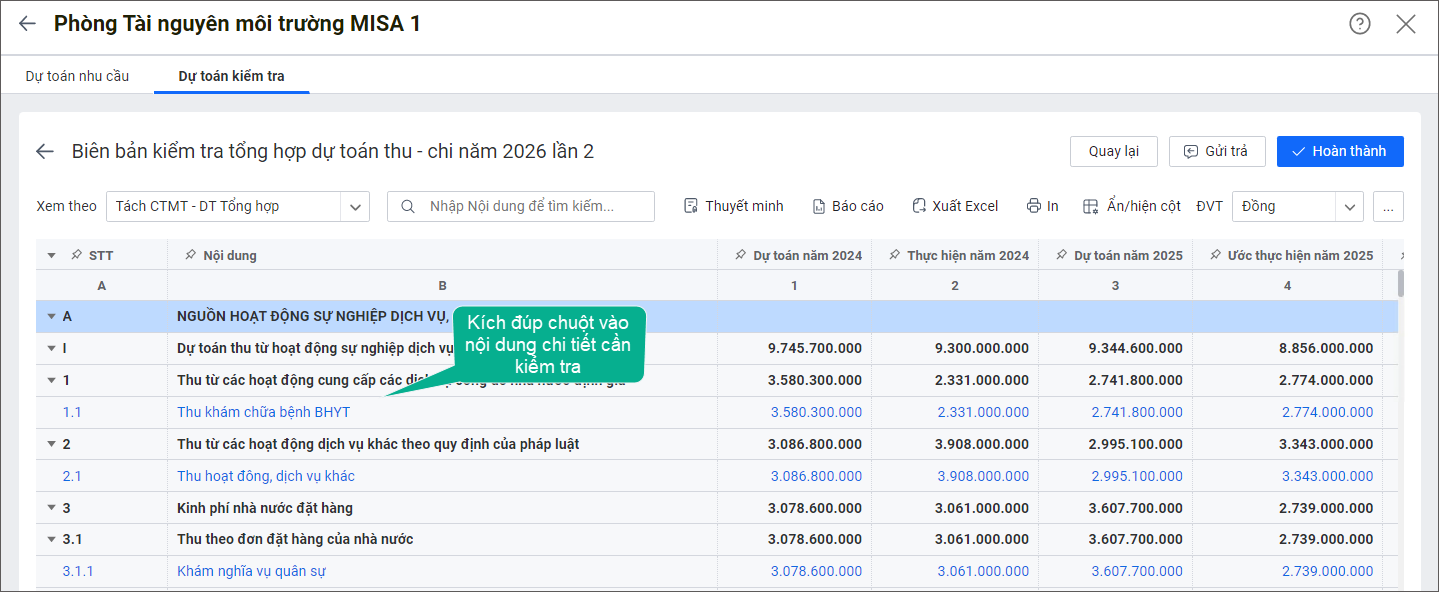The height and width of the screenshot is (592, 1439).
Task: Open the help question mark icon
Action: 1359,24
